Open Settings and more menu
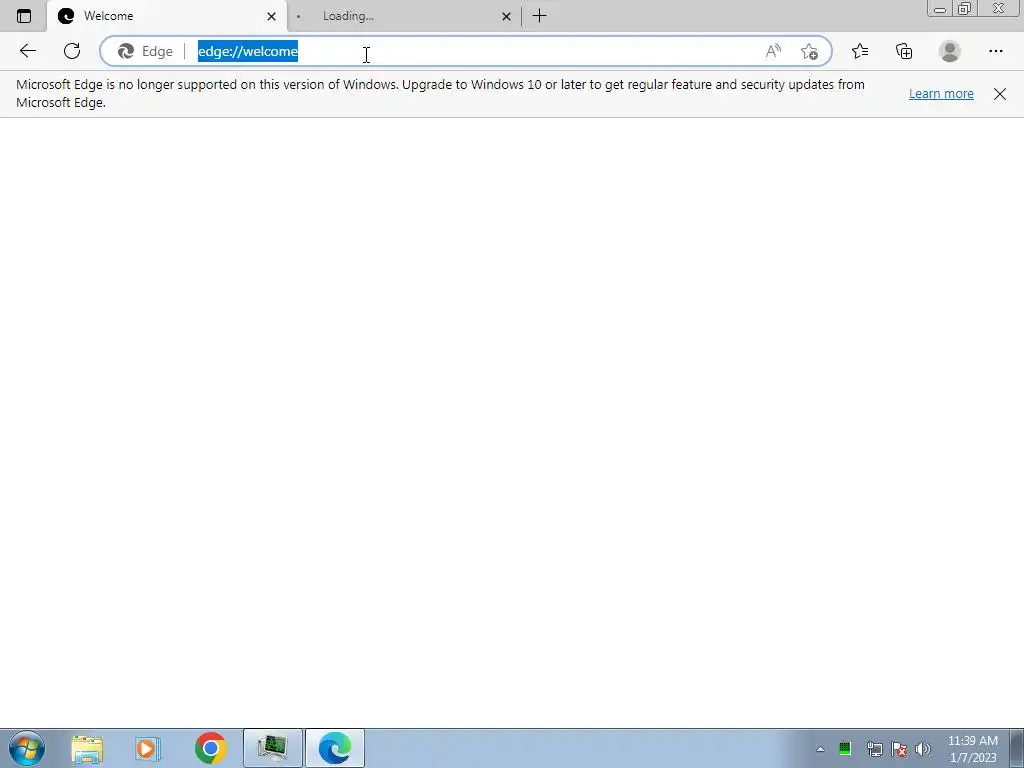 tap(995, 51)
